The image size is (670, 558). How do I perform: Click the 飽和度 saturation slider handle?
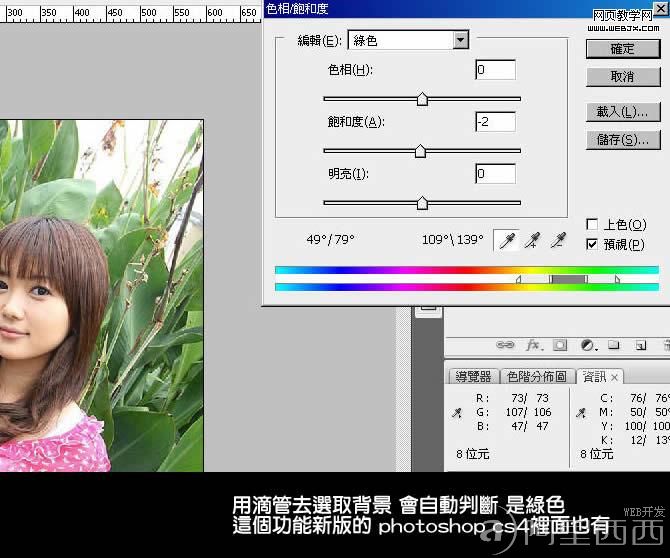tap(420, 151)
